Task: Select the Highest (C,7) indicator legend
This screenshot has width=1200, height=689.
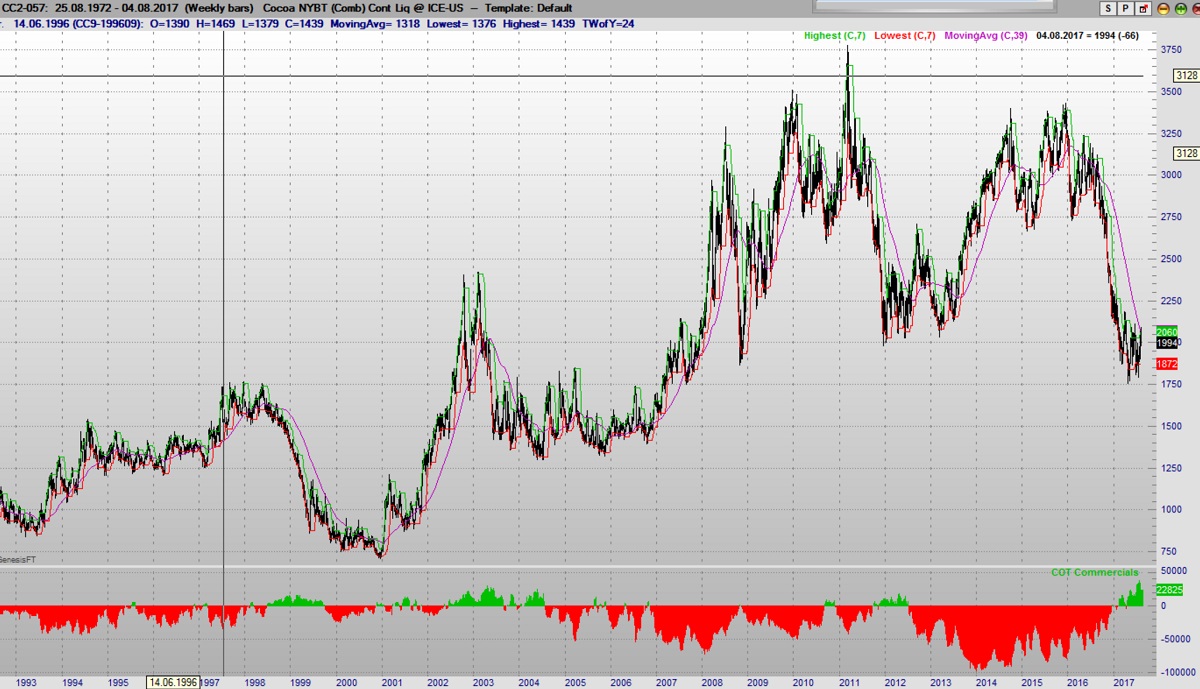Action: pos(838,36)
